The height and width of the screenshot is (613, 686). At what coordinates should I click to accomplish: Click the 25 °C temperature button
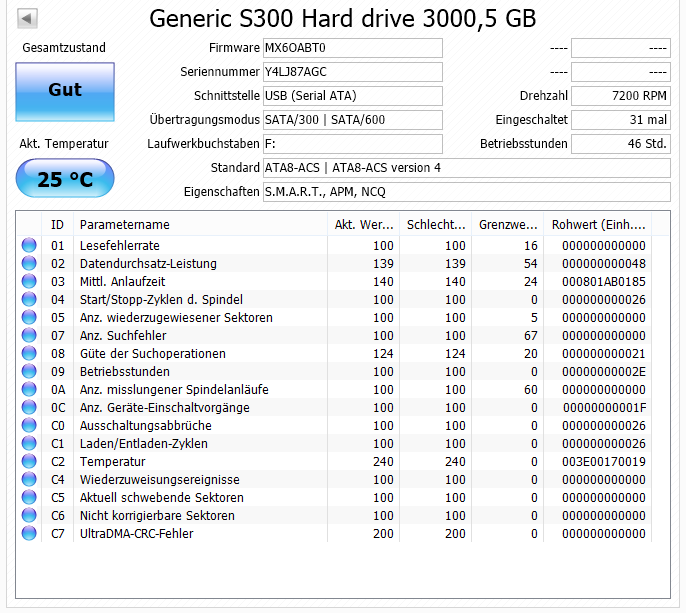tap(65, 179)
